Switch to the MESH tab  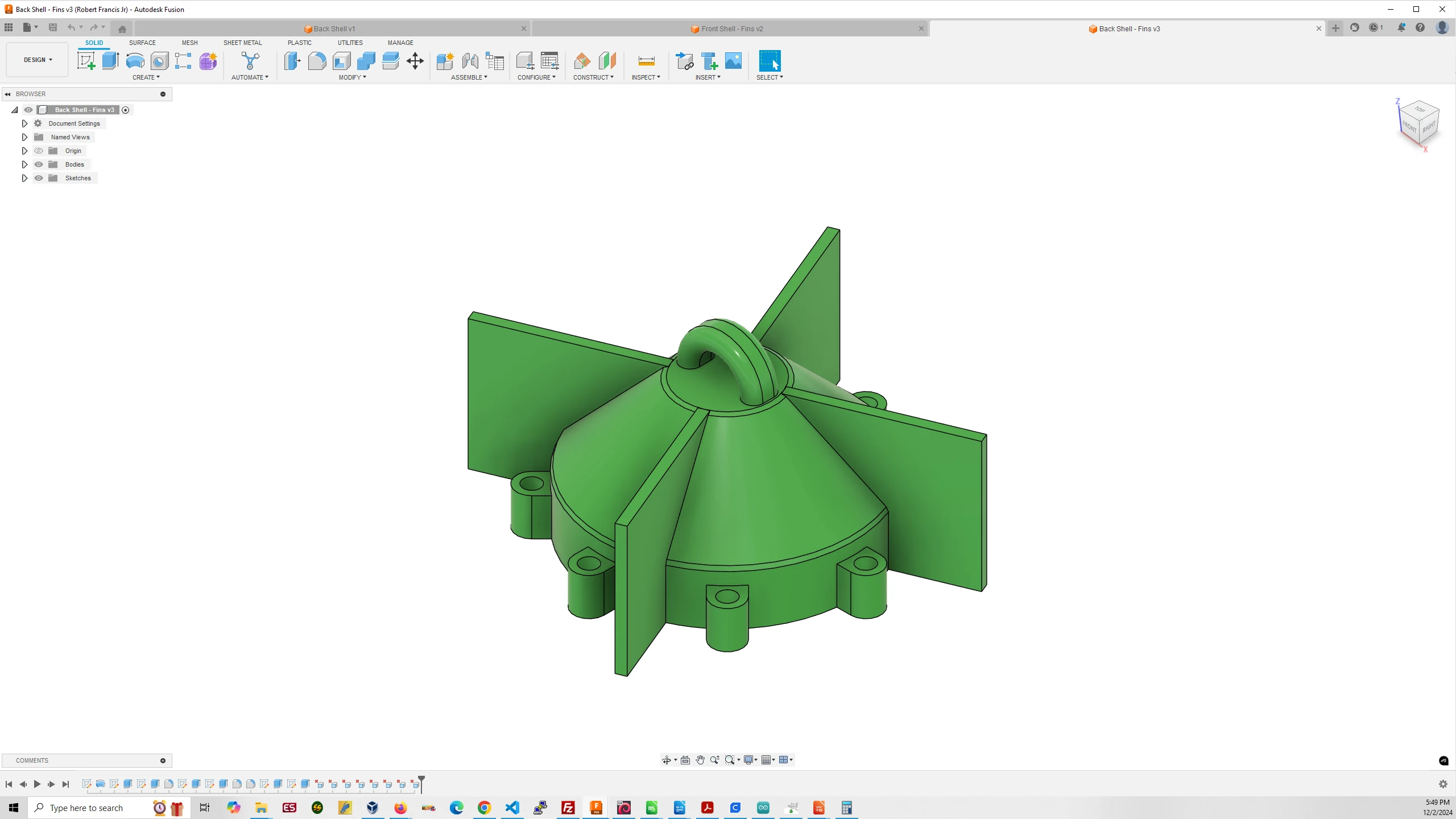[189, 42]
